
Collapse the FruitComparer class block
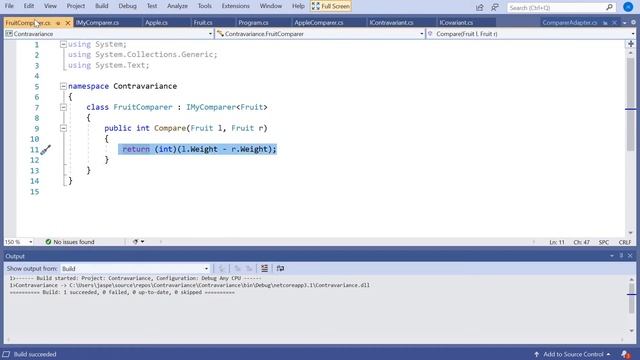[63, 107]
